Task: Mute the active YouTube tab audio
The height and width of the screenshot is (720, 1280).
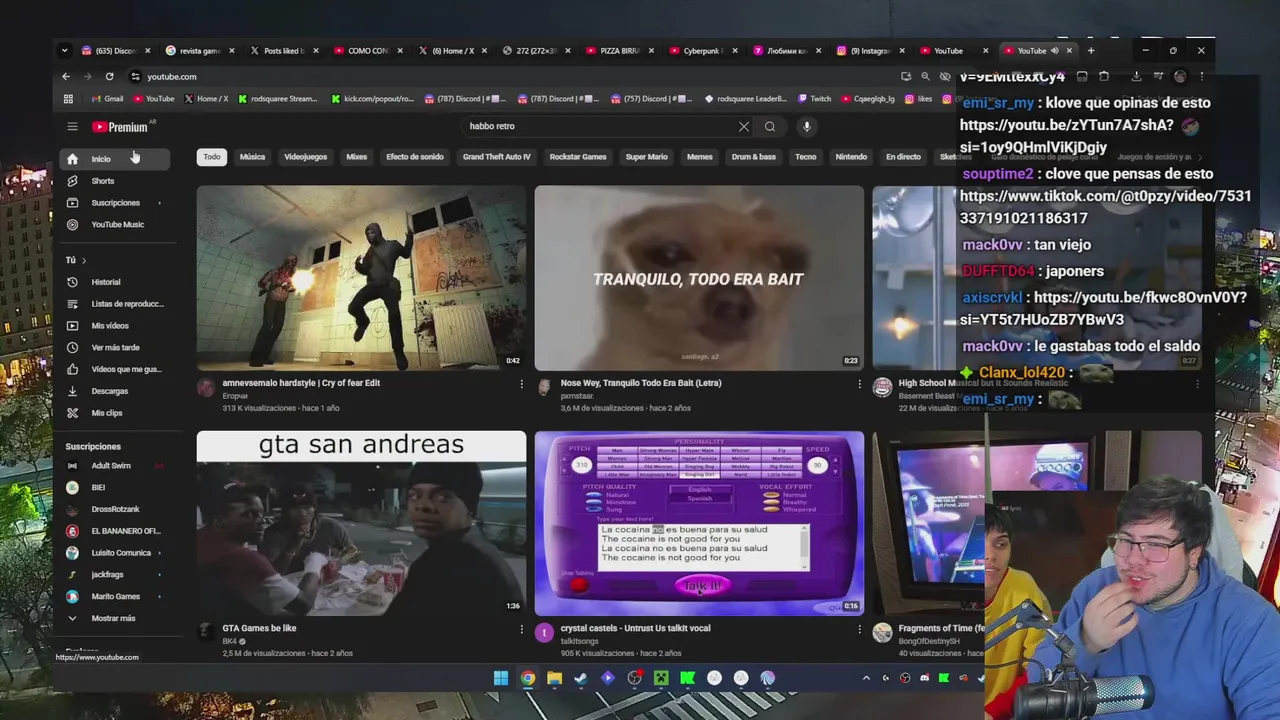Action: coord(1054,51)
